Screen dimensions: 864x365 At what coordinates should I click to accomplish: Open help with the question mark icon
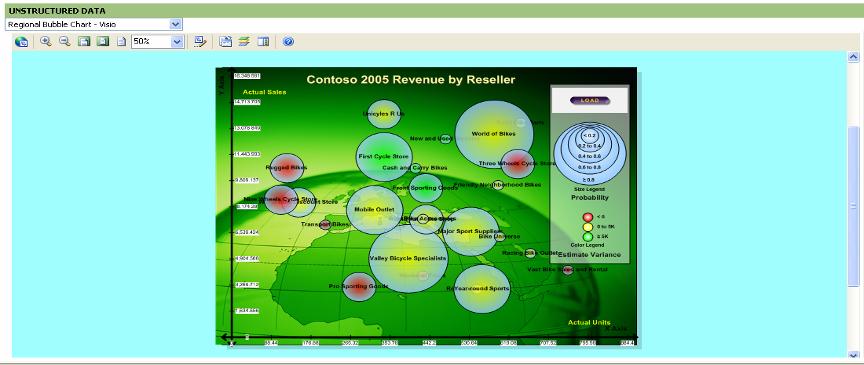tap(288, 41)
